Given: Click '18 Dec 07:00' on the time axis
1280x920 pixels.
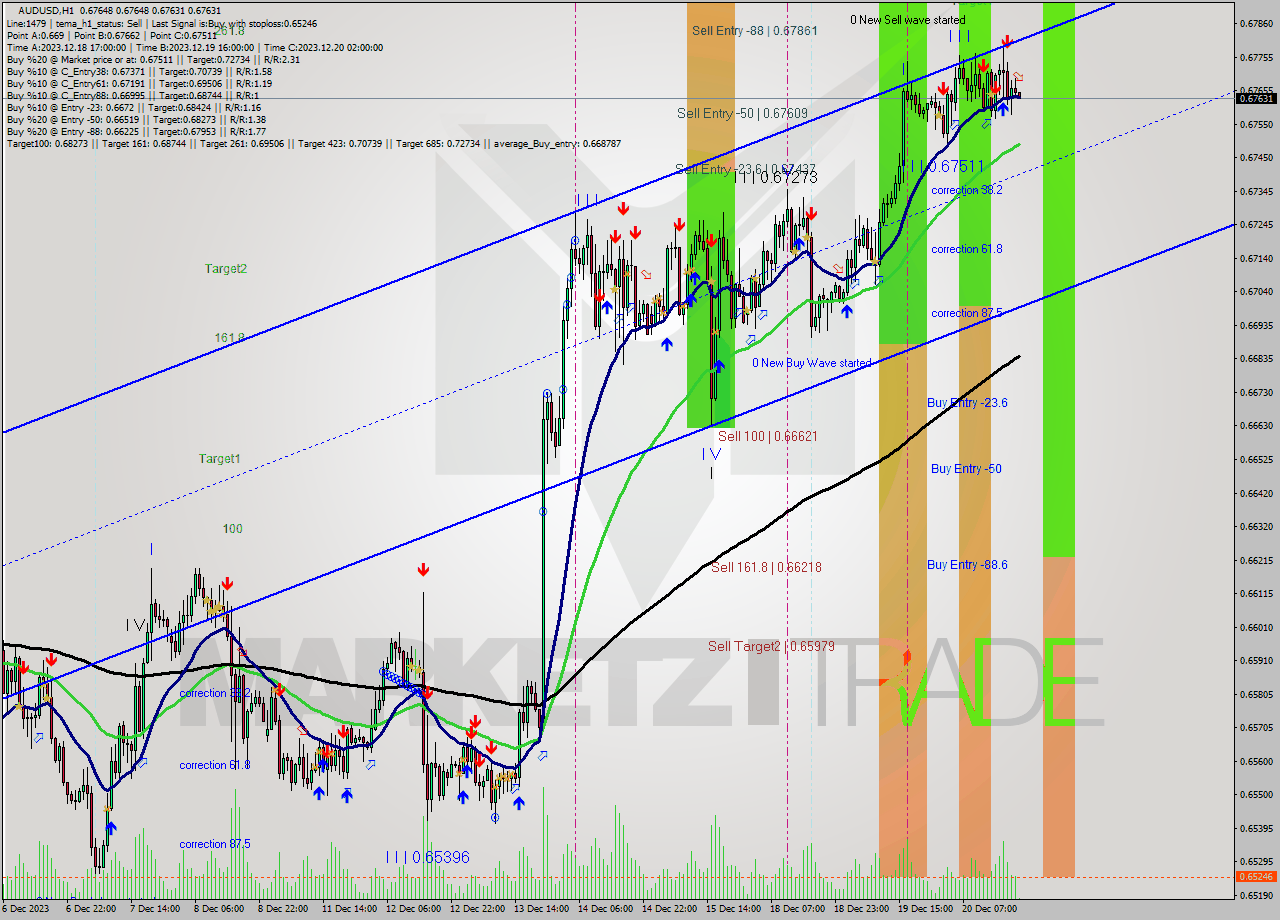Looking at the screenshot, I should [x=797, y=909].
